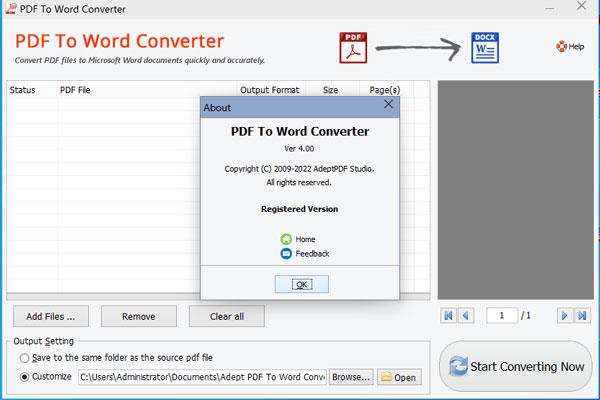Screen dimensions: 600x400
Task: Click the copyright AdeptPDF Studio text
Action: [299, 169]
